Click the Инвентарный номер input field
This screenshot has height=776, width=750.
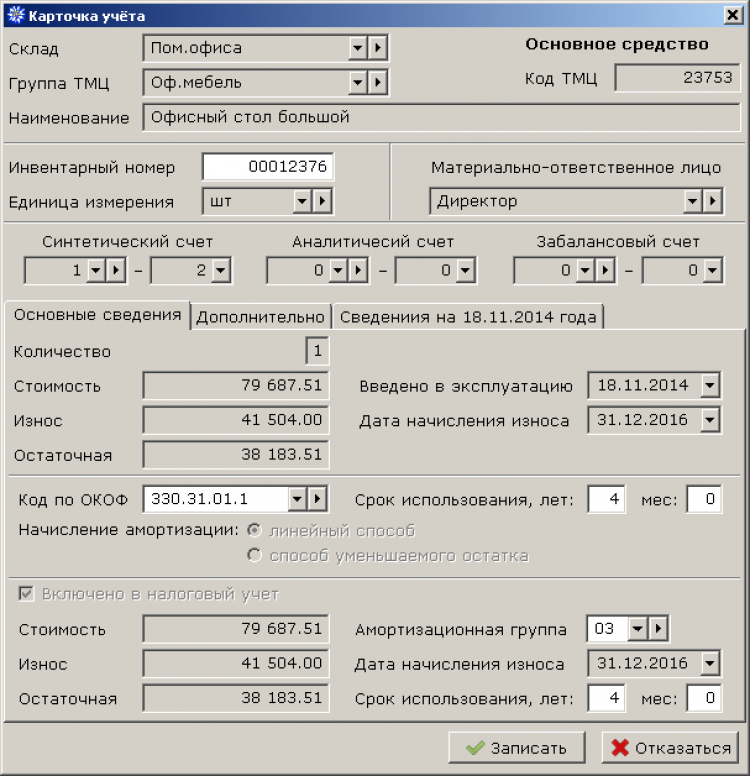click(x=268, y=167)
